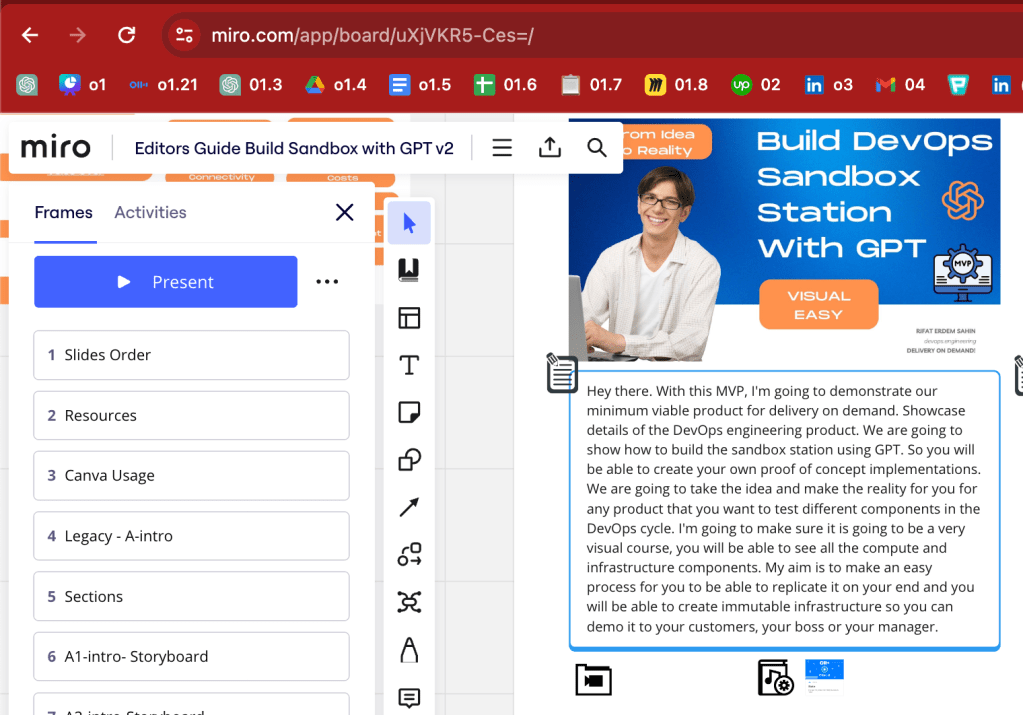Select the Comment tool
The height and width of the screenshot is (715, 1023).
click(409, 697)
